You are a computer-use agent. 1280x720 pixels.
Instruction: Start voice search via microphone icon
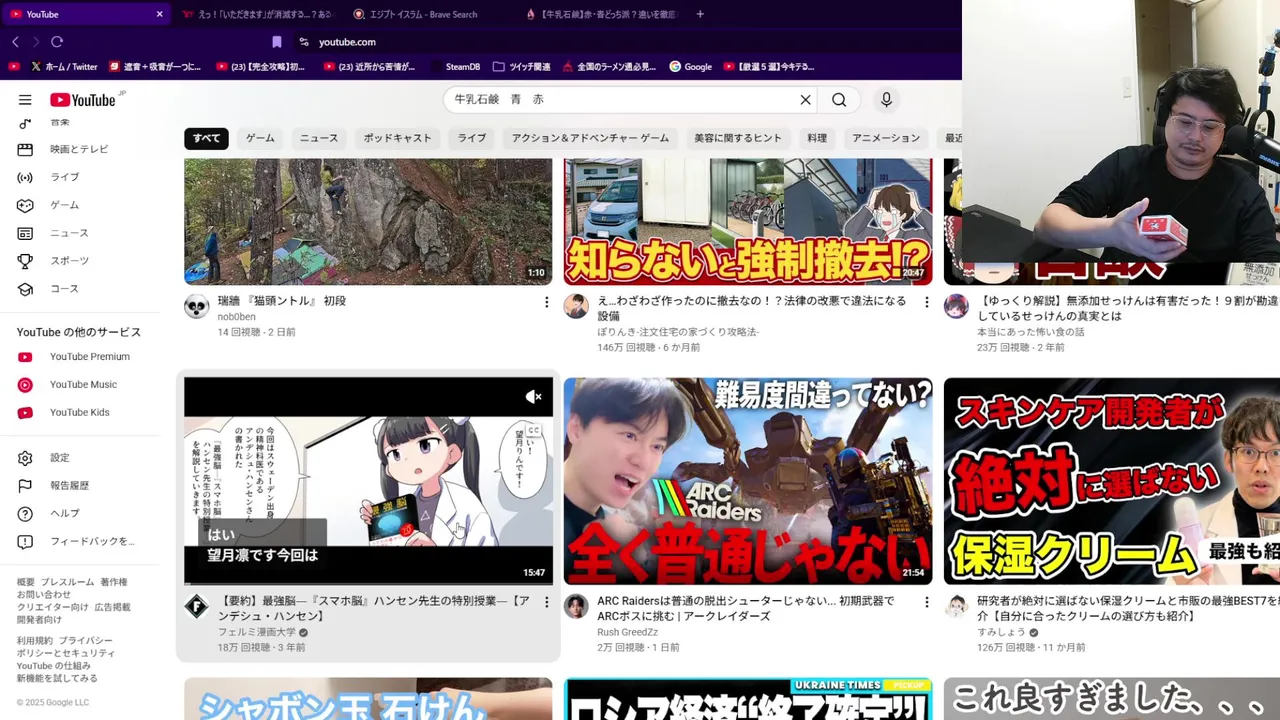coord(886,100)
